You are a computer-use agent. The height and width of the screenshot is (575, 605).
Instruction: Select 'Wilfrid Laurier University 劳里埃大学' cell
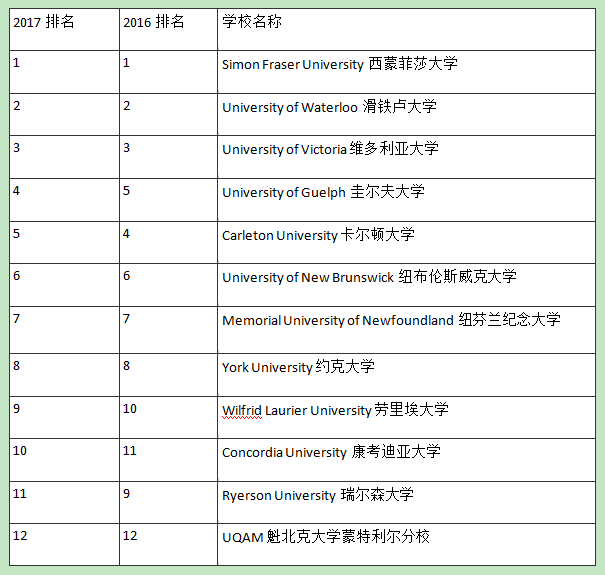(407, 417)
